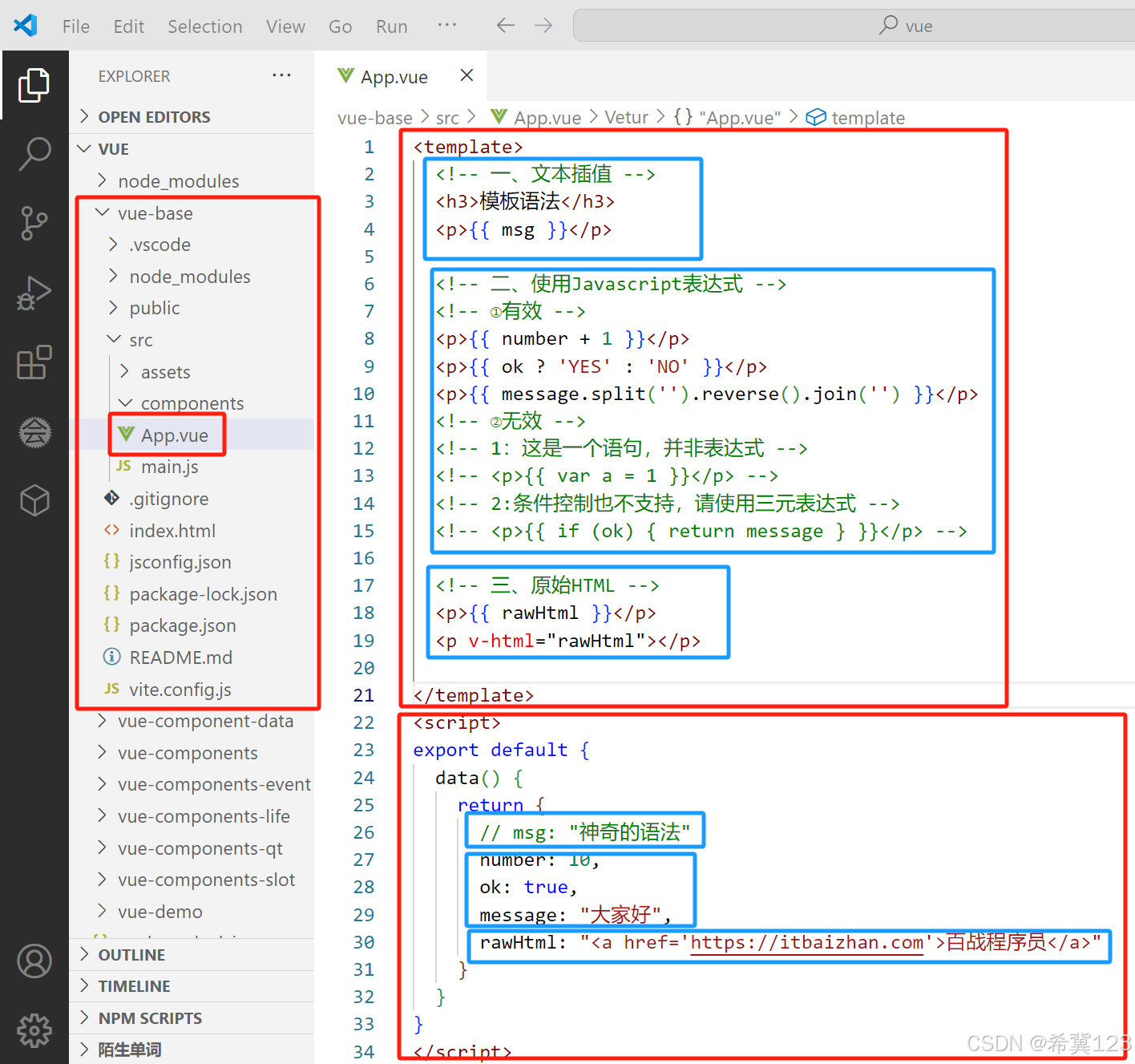Open the View menu
The image size is (1135, 1064).
285,26
